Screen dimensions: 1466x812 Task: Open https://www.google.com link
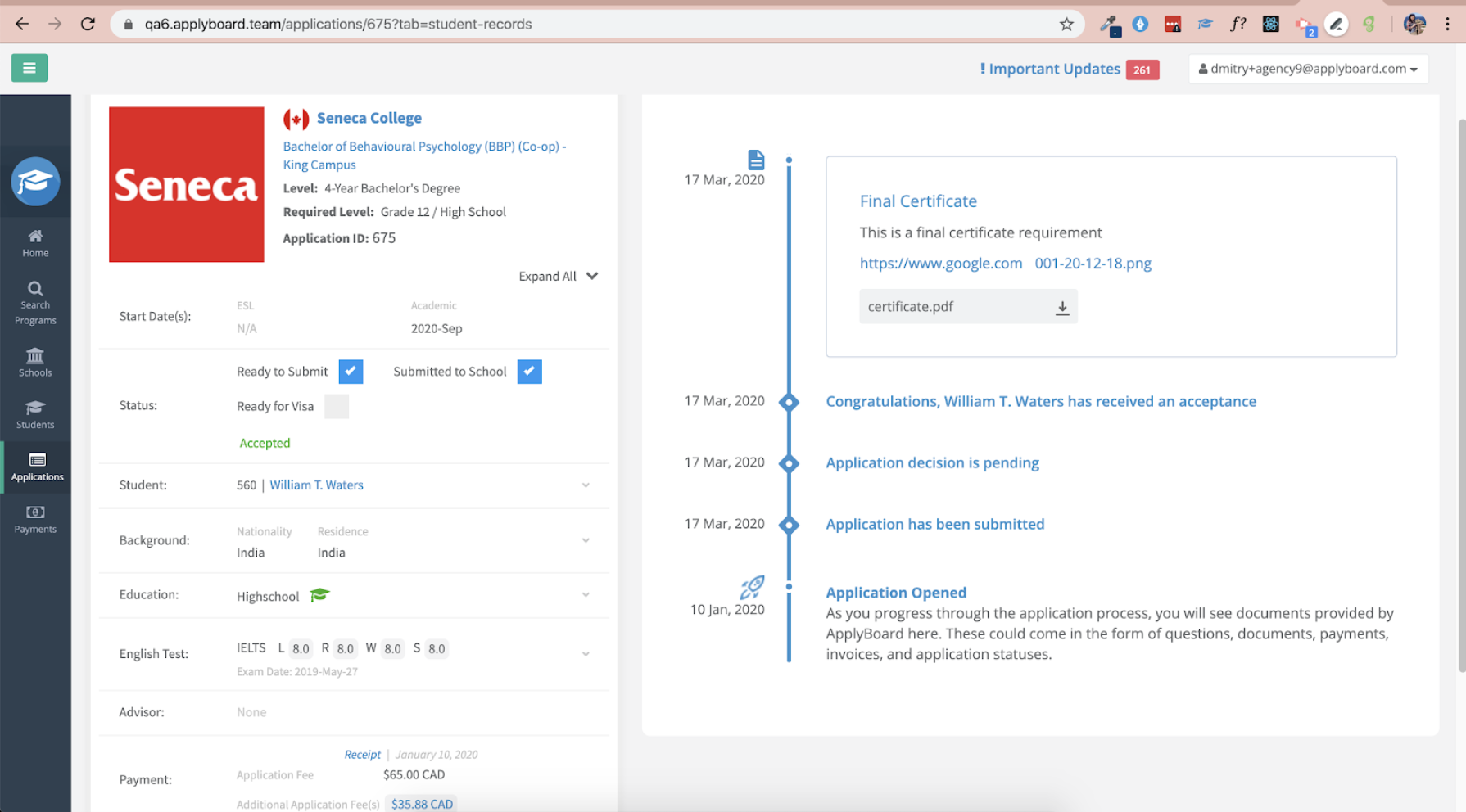(x=941, y=264)
